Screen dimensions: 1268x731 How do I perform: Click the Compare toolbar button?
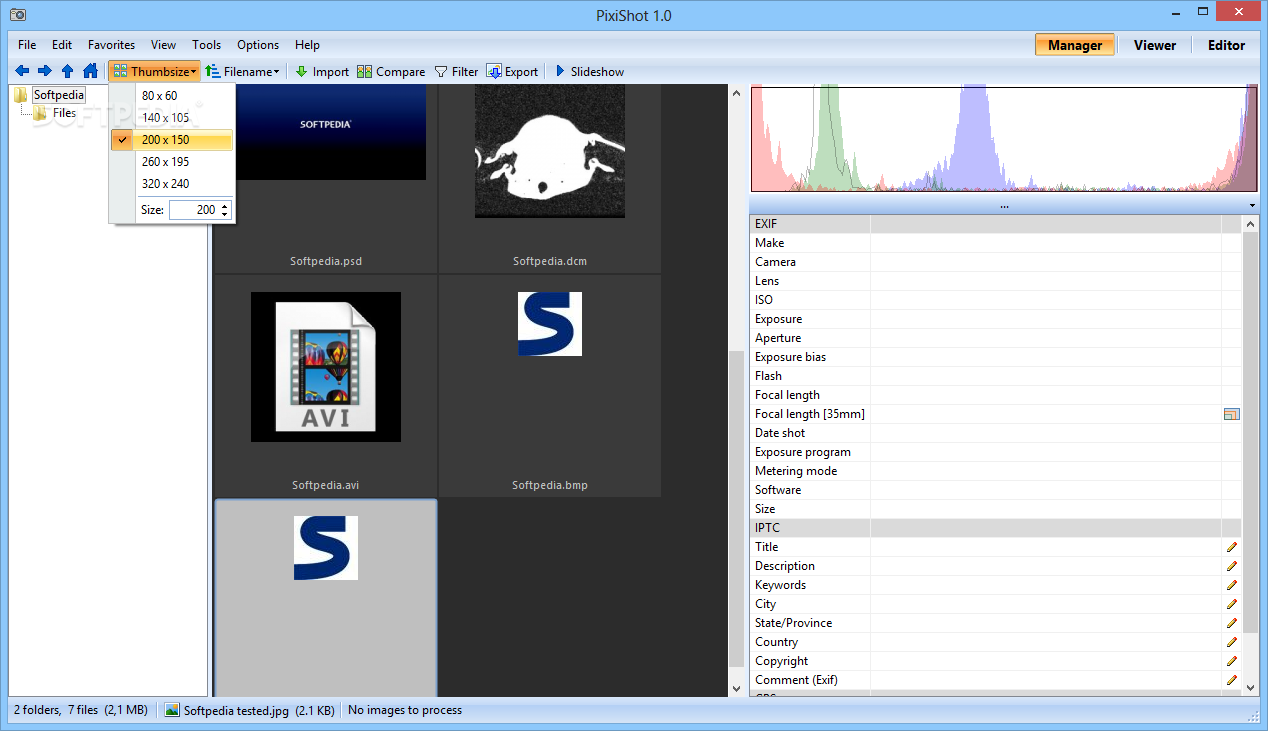pyautogui.click(x=391, y=71)
